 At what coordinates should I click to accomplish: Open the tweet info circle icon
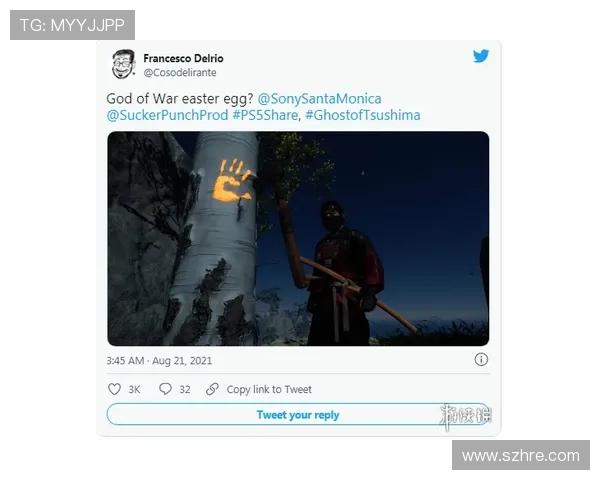[x=481, y=360]
